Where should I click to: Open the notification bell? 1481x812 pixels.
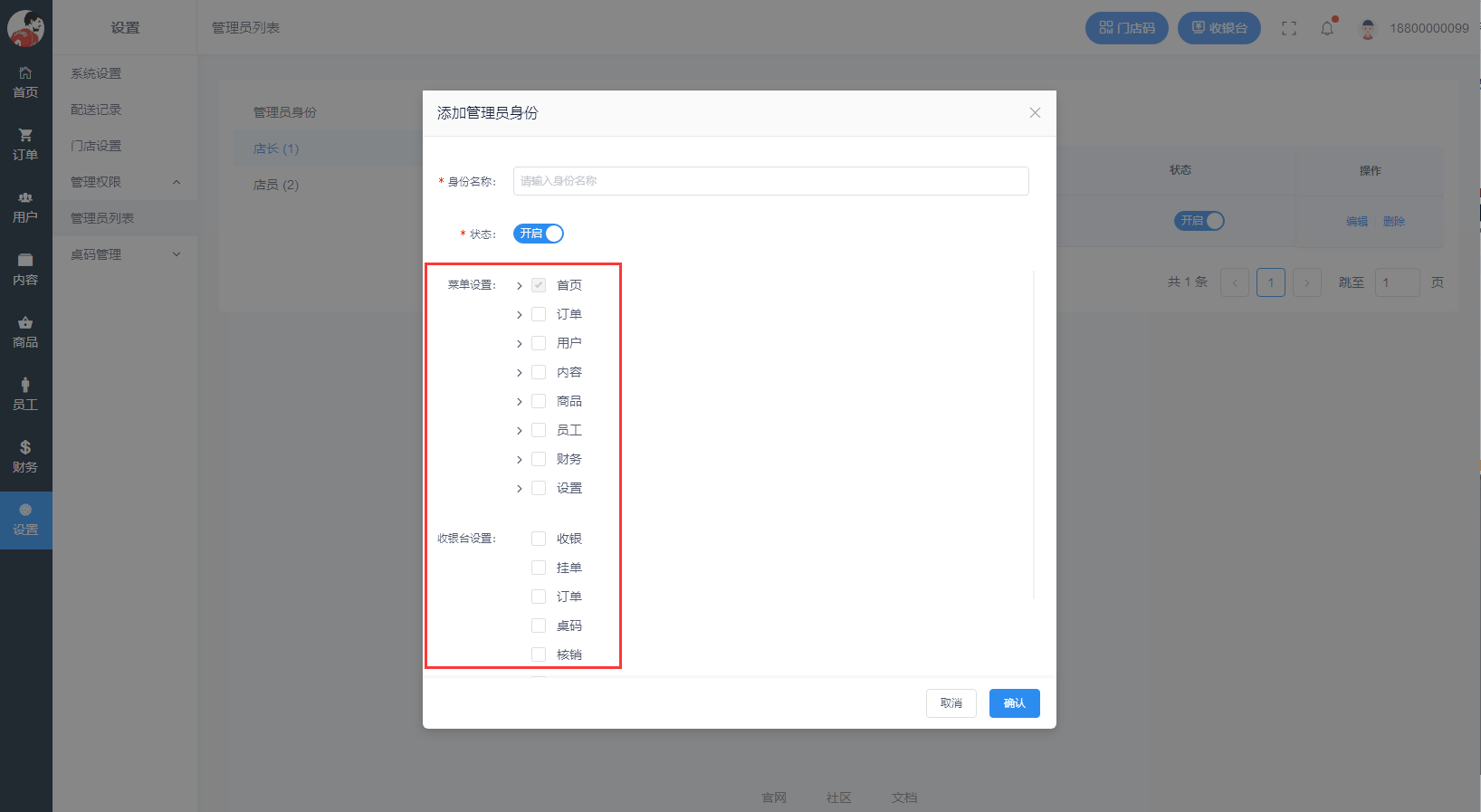click(x=1327, y=28)
